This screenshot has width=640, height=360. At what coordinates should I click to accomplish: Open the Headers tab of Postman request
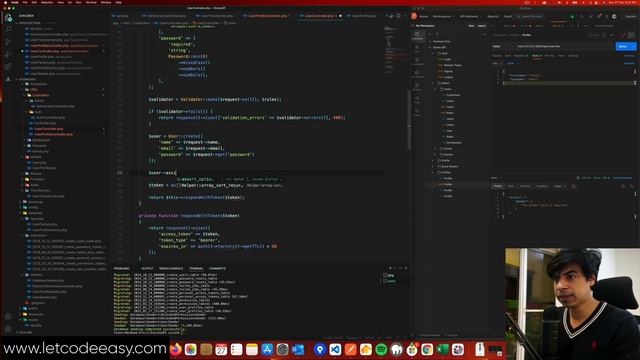(x=521, y=56)
